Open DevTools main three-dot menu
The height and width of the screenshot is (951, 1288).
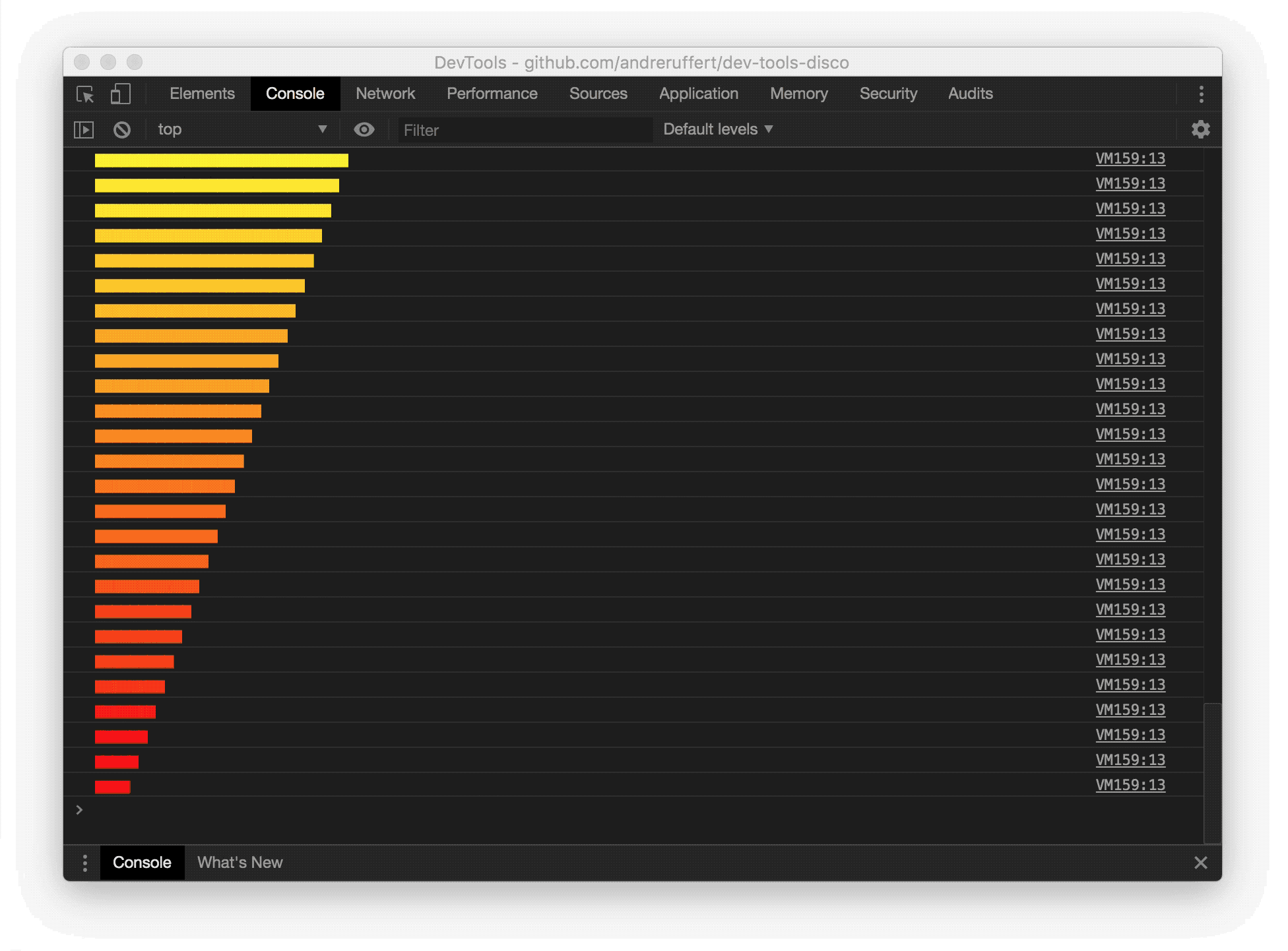pyautogui.click(x=1201, y=94)
